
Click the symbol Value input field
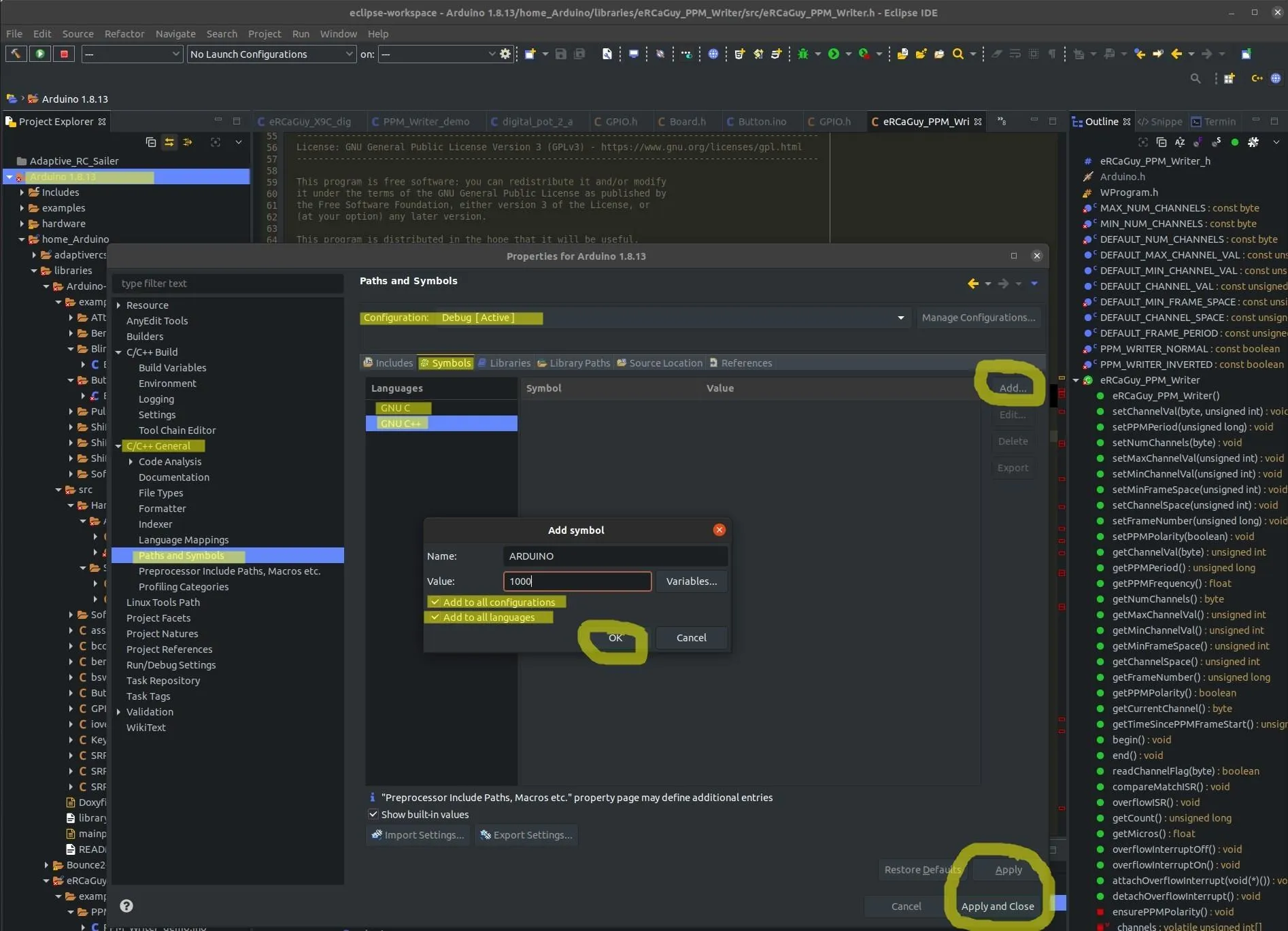point(577,581)
